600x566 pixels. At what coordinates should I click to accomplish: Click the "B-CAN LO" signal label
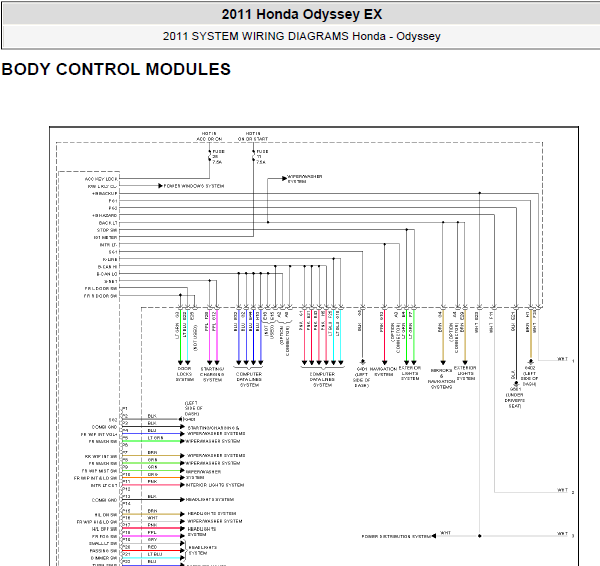click(107, 274)
